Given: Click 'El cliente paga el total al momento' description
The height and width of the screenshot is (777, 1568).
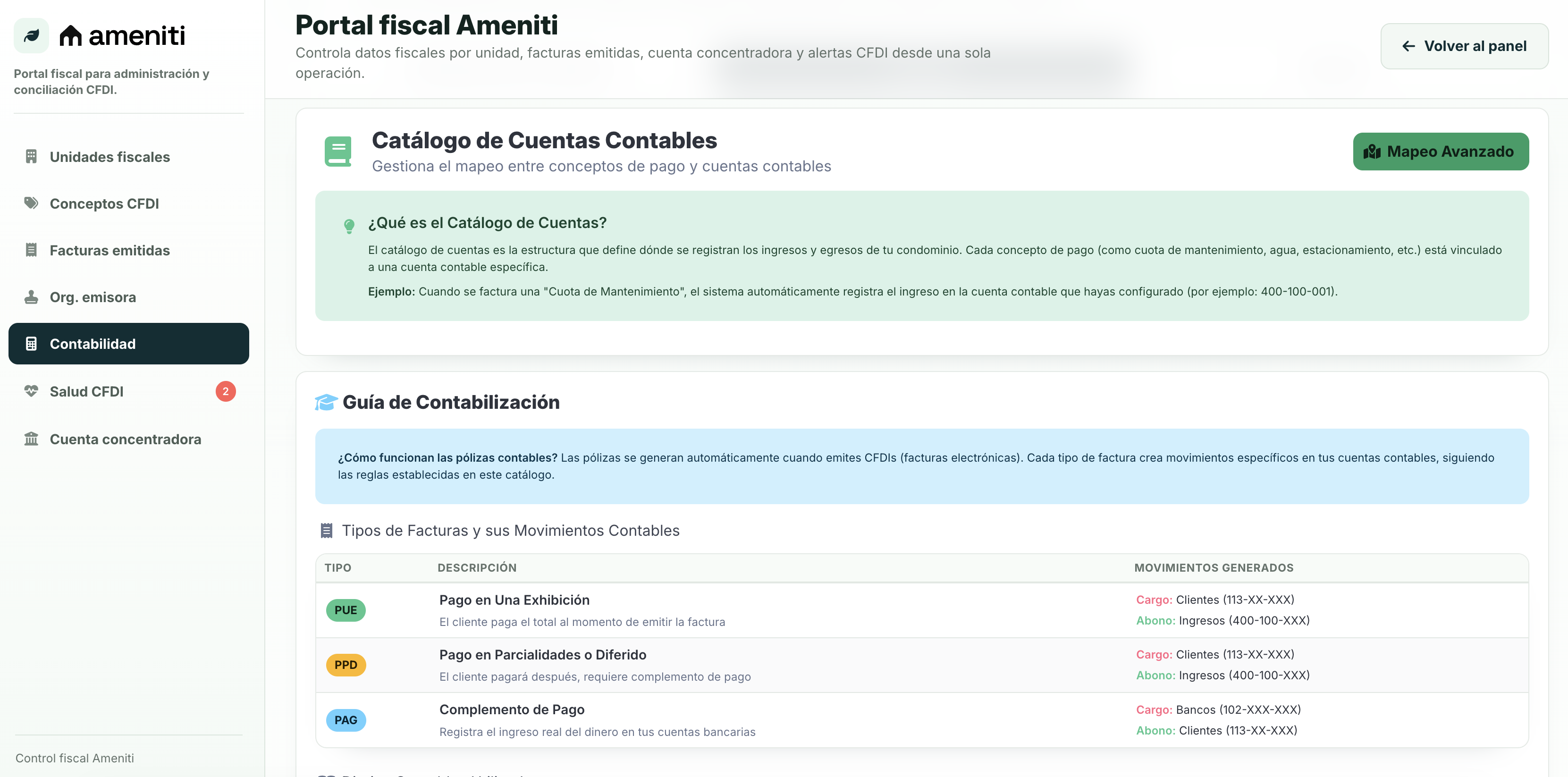Looking at the screenshot, I should (582, 622).
